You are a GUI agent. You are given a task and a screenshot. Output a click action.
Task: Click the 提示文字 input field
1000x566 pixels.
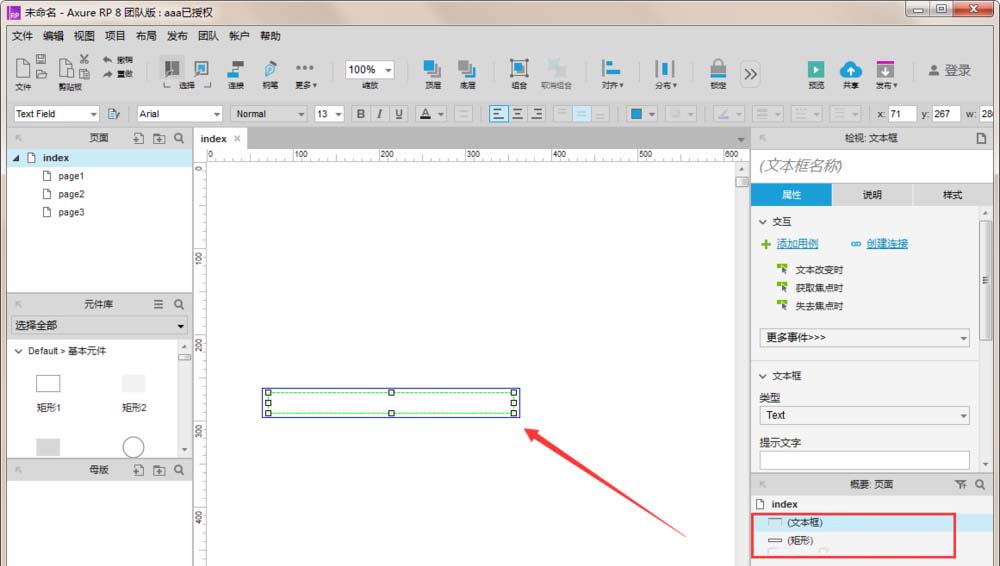coord(864,460)
